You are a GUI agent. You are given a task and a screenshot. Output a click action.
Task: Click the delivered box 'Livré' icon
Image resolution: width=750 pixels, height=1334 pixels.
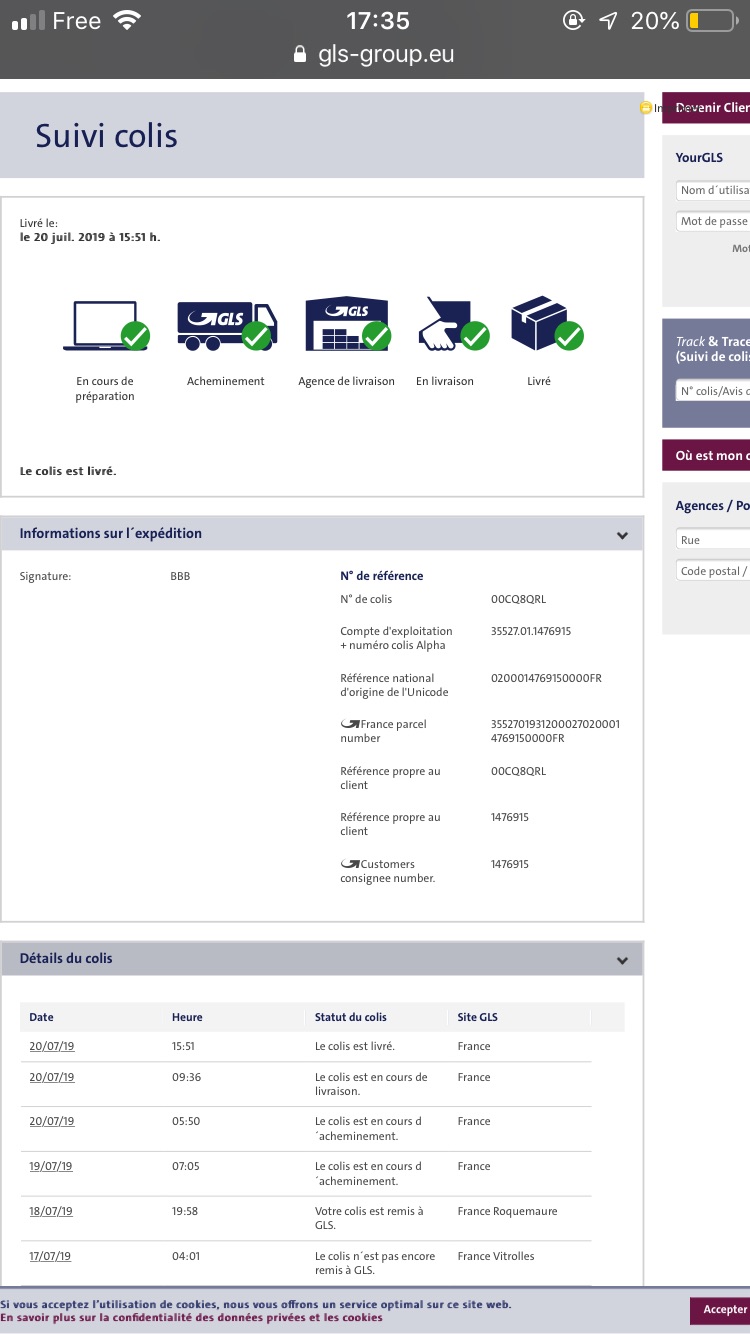pos(547,323)
